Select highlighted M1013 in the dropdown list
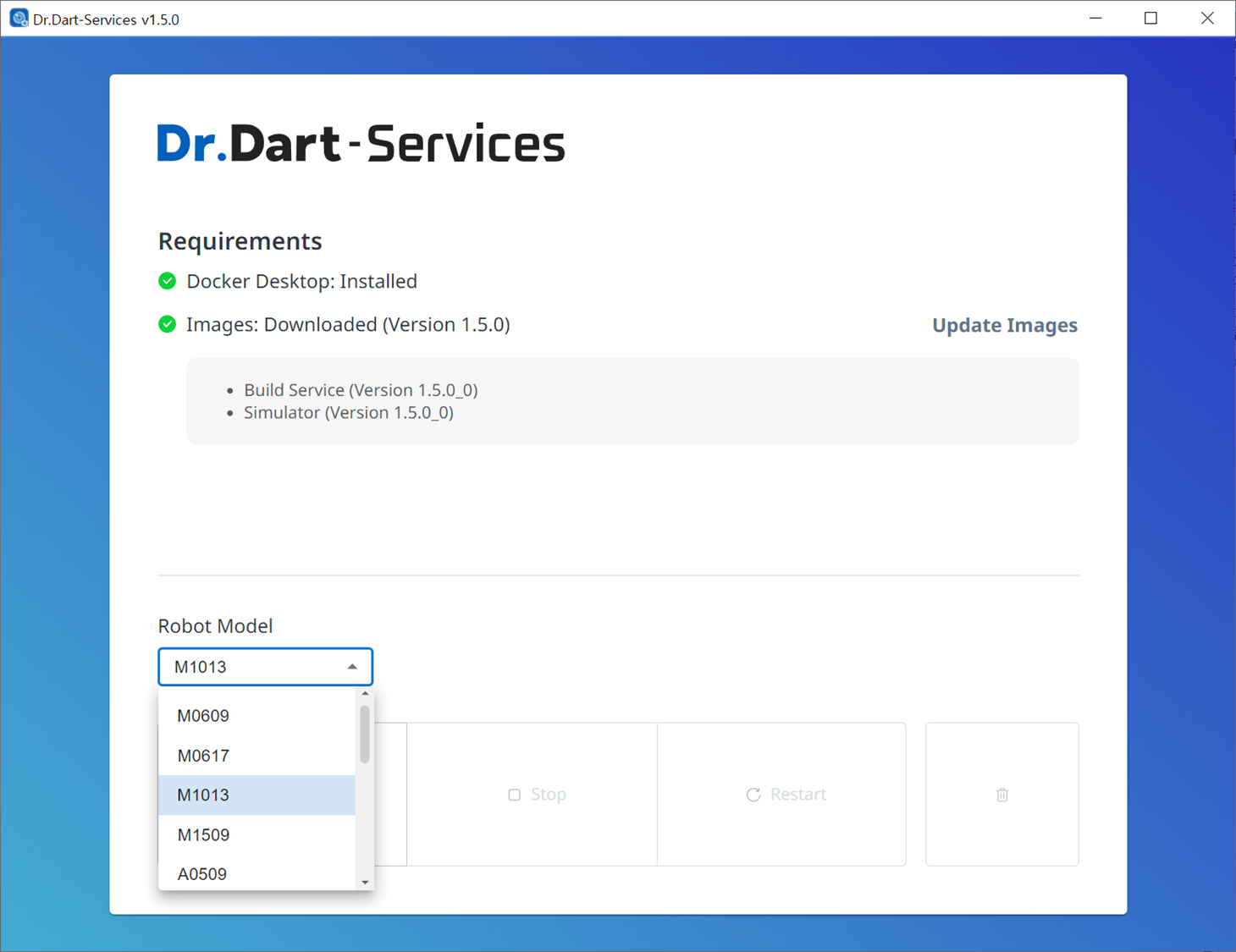This screenshot has width=1236, height=952. (x=257, y=795)
